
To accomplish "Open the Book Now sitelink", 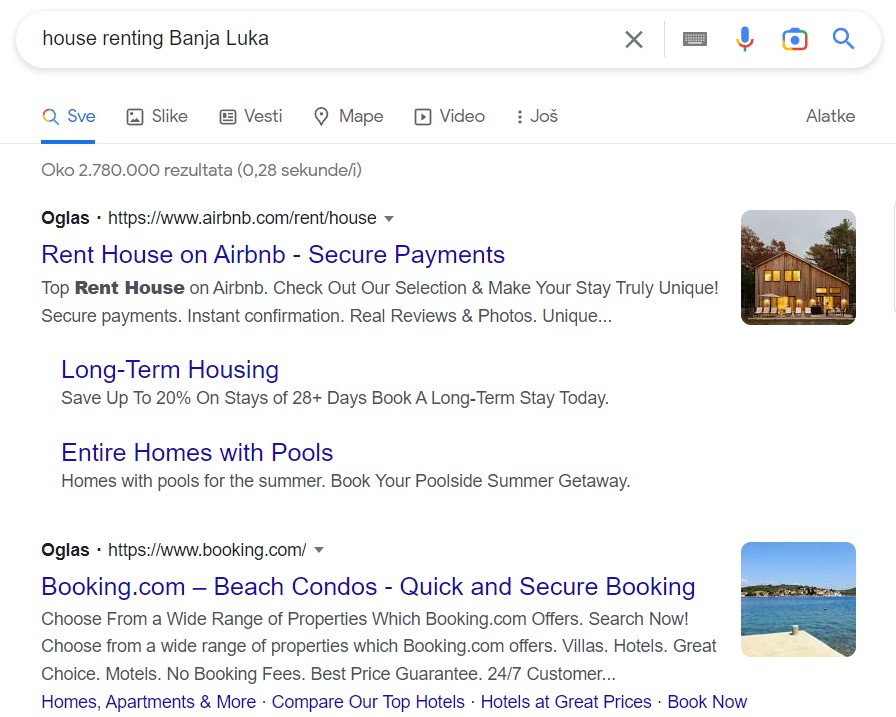I will tap(707, 702).
